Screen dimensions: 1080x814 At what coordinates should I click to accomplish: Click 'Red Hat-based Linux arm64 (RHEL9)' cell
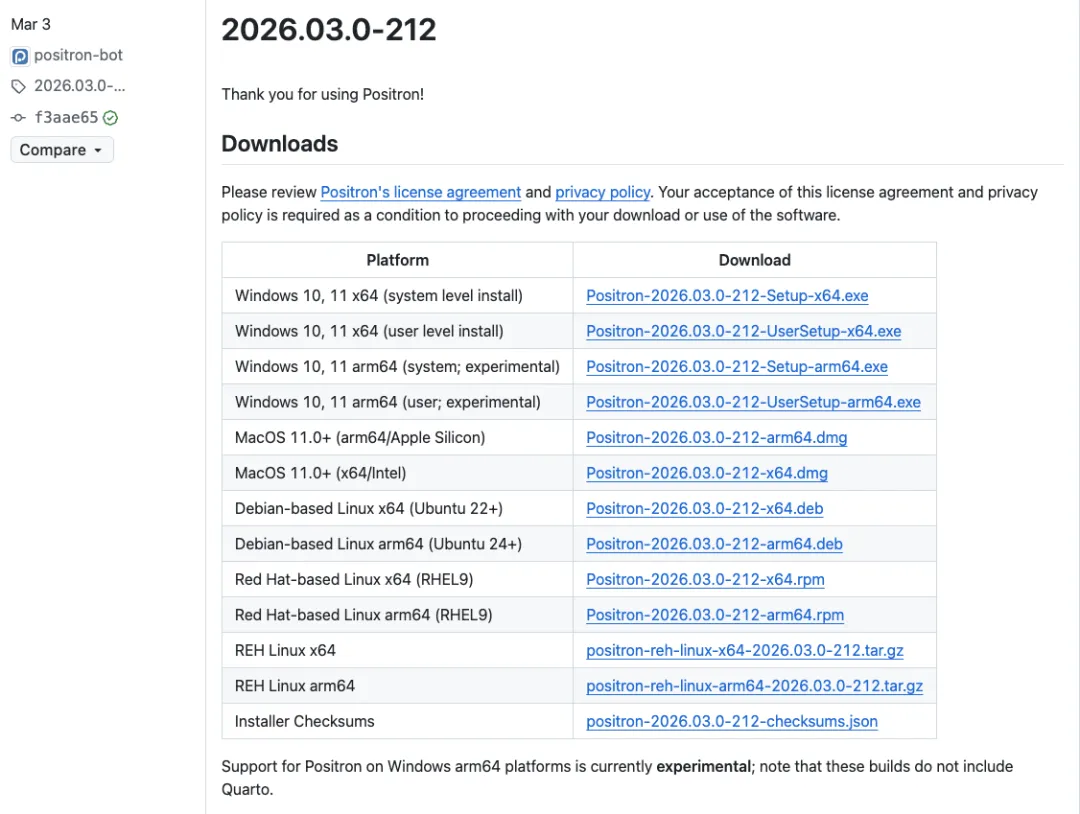pos(397,615)
